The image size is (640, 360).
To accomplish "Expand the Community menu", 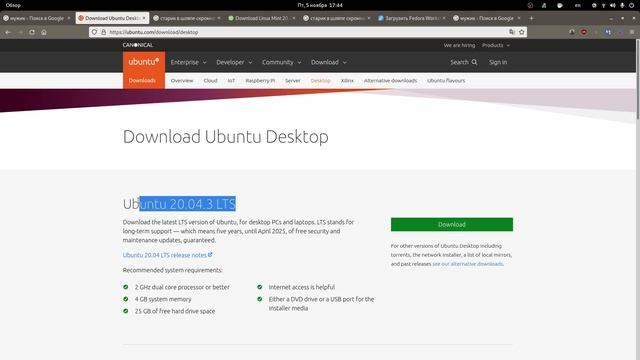I will point(282,62).
